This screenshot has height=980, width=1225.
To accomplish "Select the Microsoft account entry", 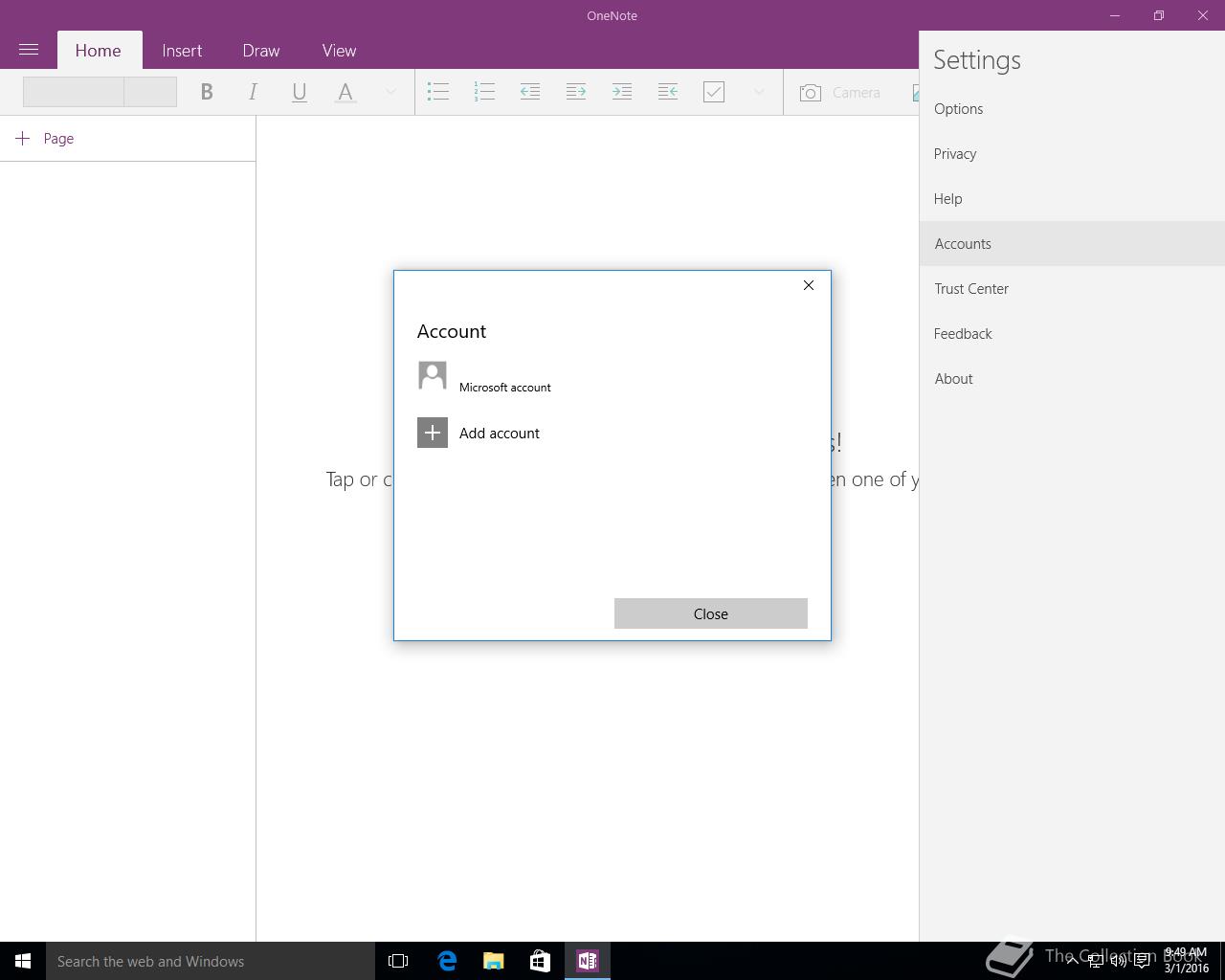I will coord(484,376).
